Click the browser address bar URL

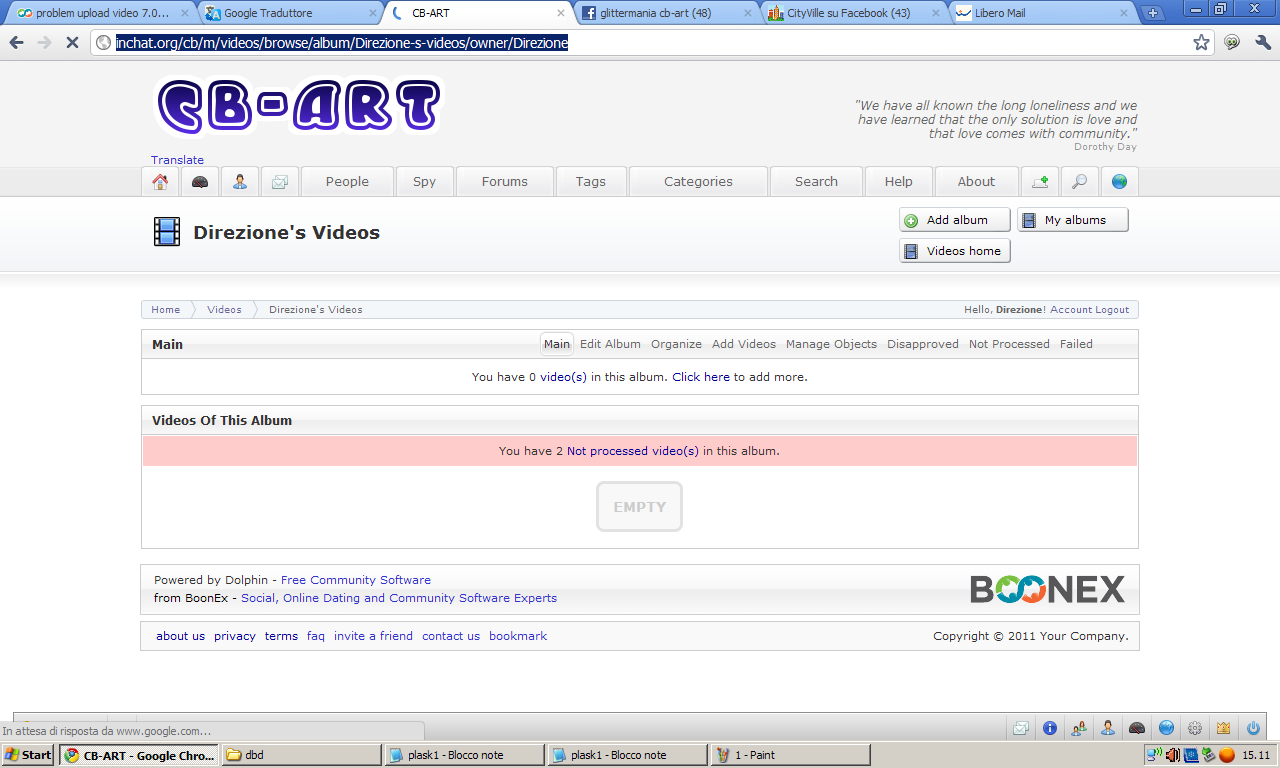(342, 43)
